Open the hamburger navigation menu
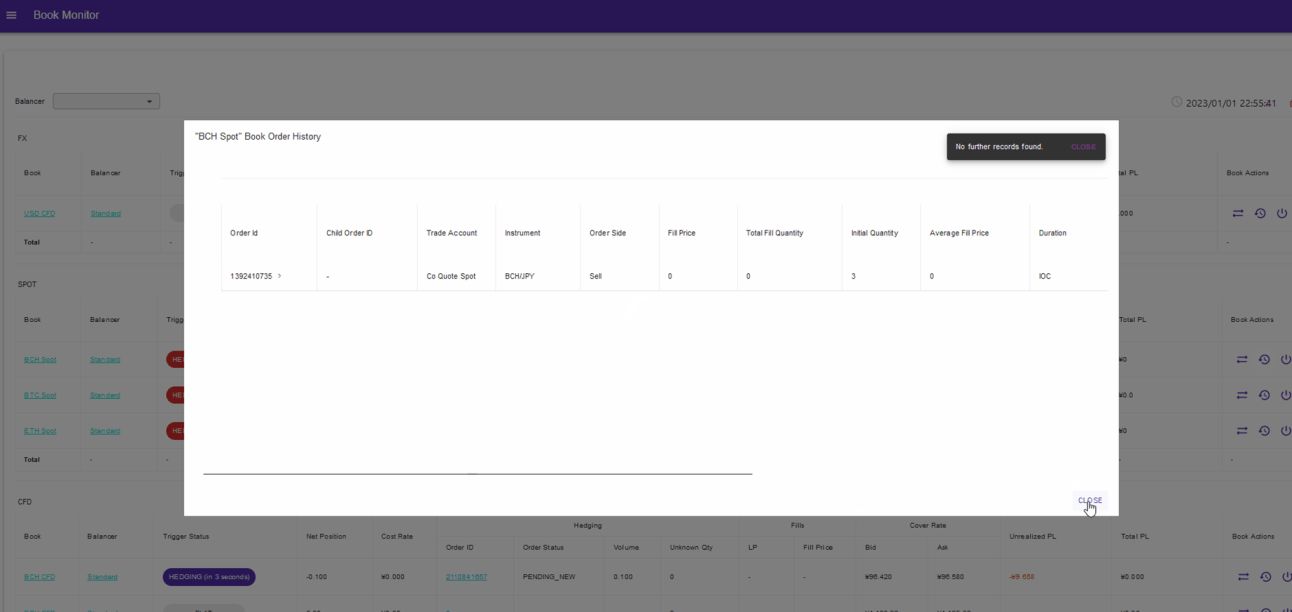 [x=12, y=15]
